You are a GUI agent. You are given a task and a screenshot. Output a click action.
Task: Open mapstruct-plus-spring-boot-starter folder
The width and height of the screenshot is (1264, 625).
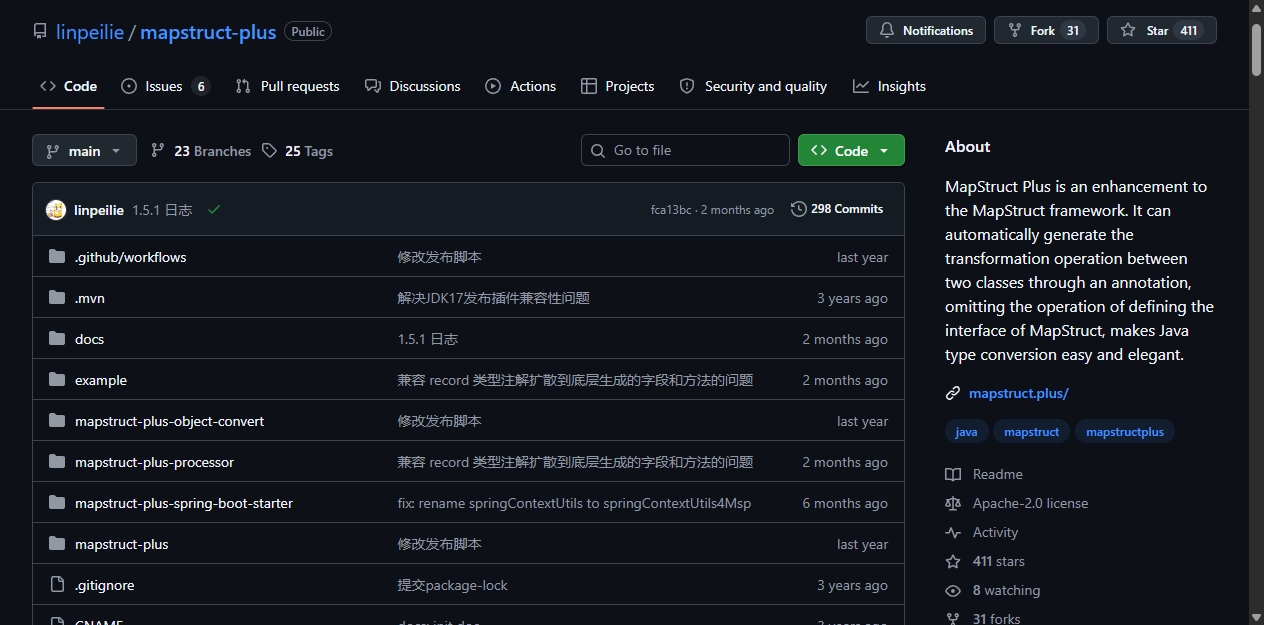coord(184,503)
